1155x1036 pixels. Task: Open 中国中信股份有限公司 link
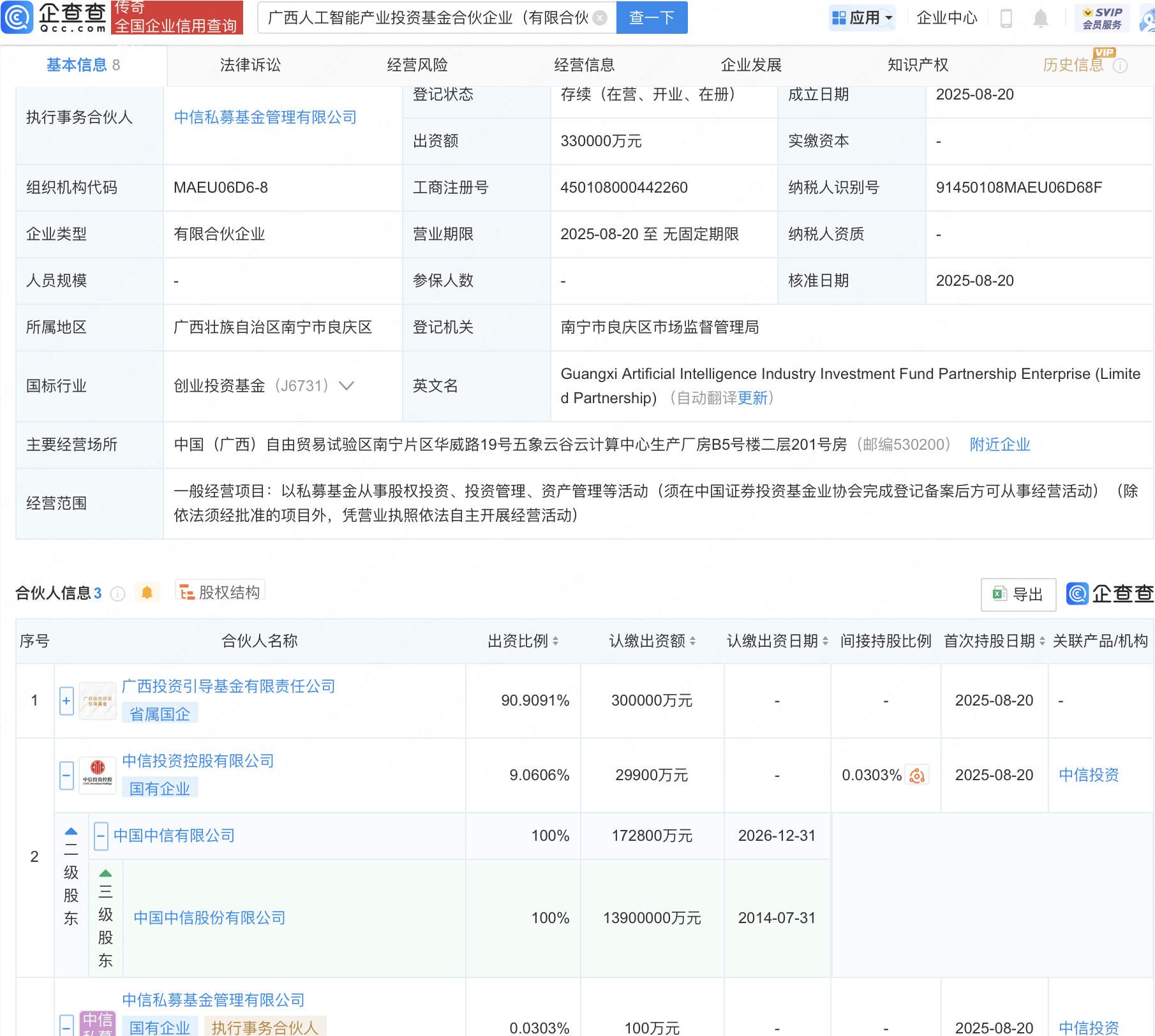click(x=209, y=918)
